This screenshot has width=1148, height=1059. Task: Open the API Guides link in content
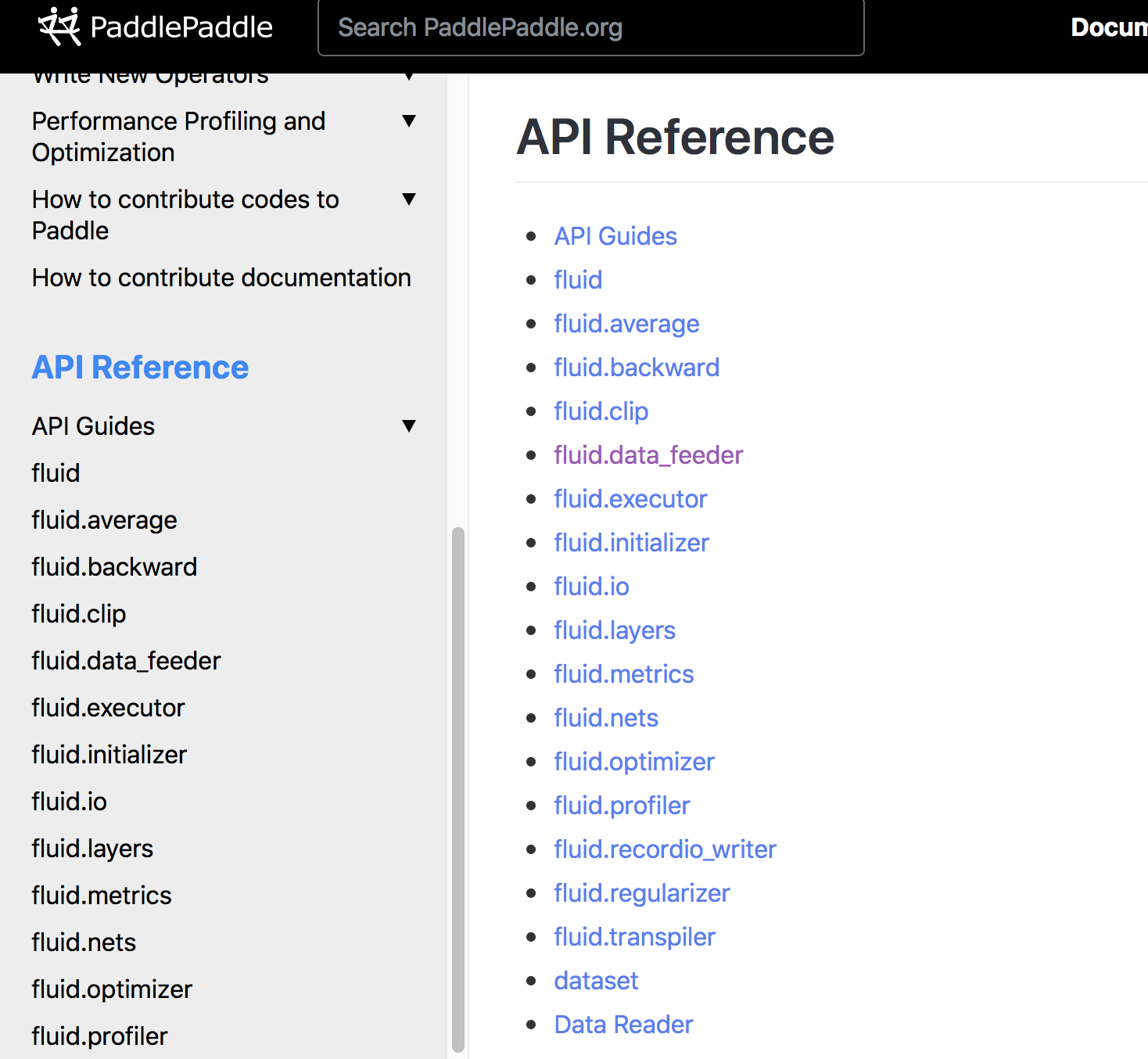tap(615, 236)
